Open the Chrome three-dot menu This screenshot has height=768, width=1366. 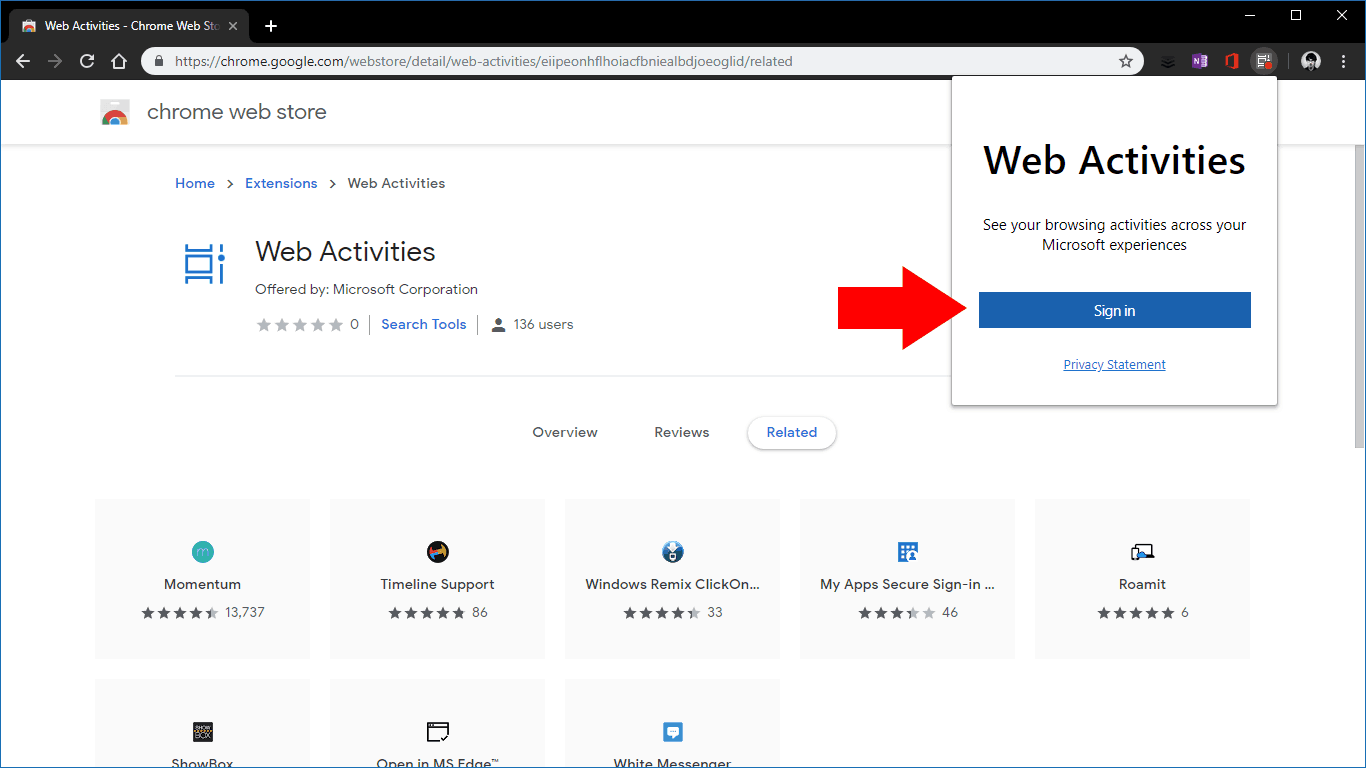(1344, 61)
